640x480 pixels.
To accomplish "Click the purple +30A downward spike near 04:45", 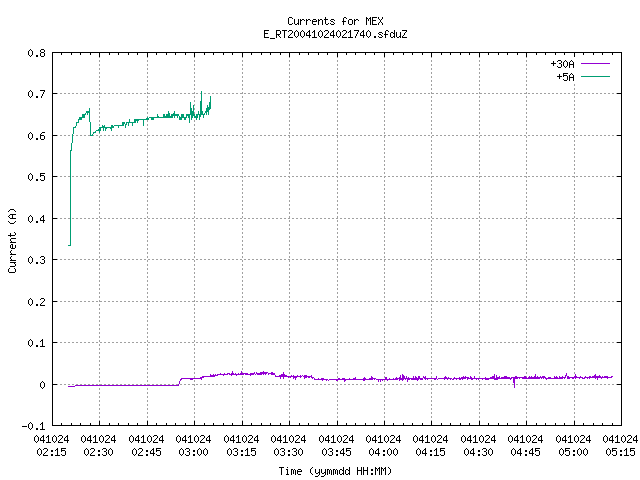I will click(514, 384).
